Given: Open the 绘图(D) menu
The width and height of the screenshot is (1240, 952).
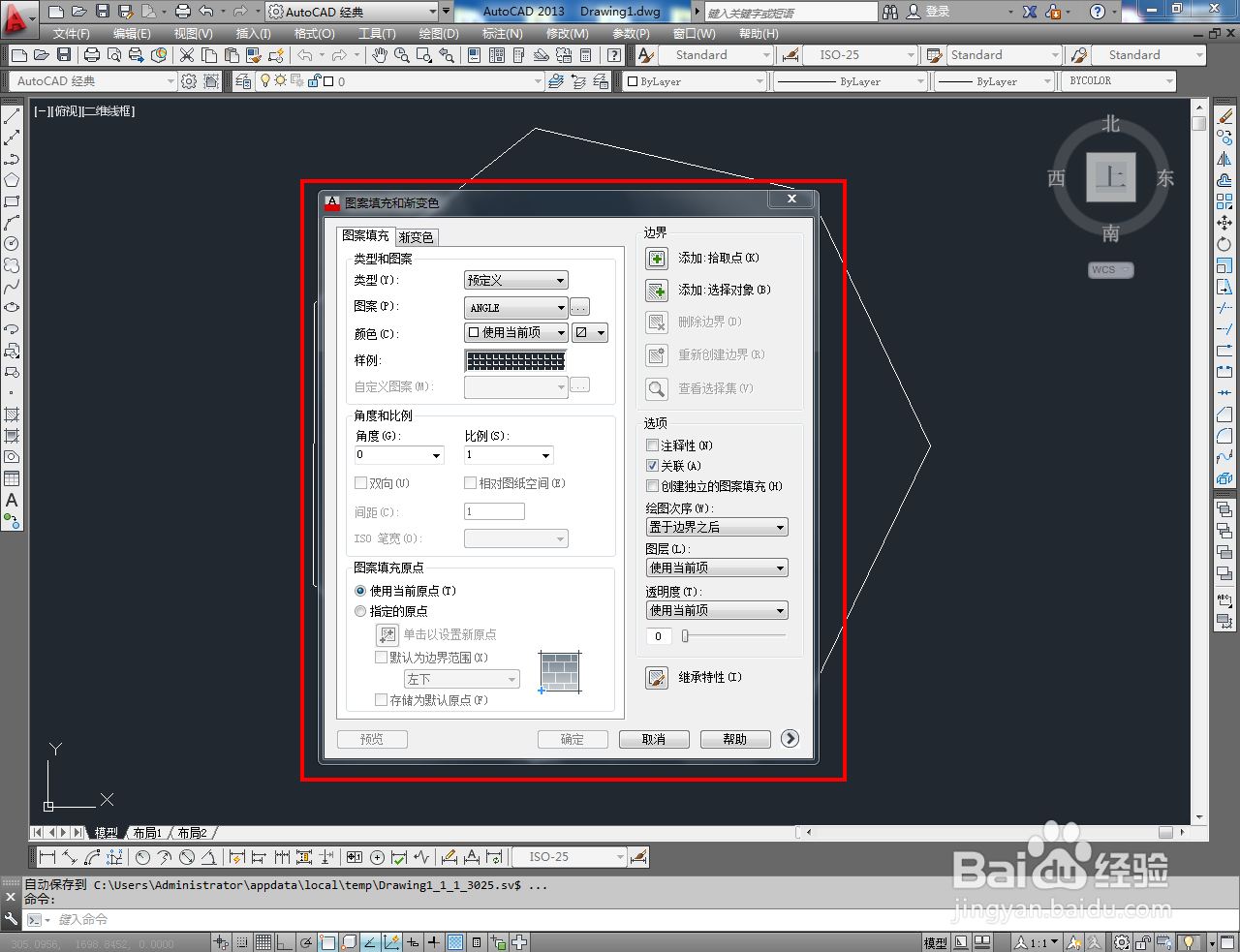Looking at the screenshot, I should click(x=439, y=33).
